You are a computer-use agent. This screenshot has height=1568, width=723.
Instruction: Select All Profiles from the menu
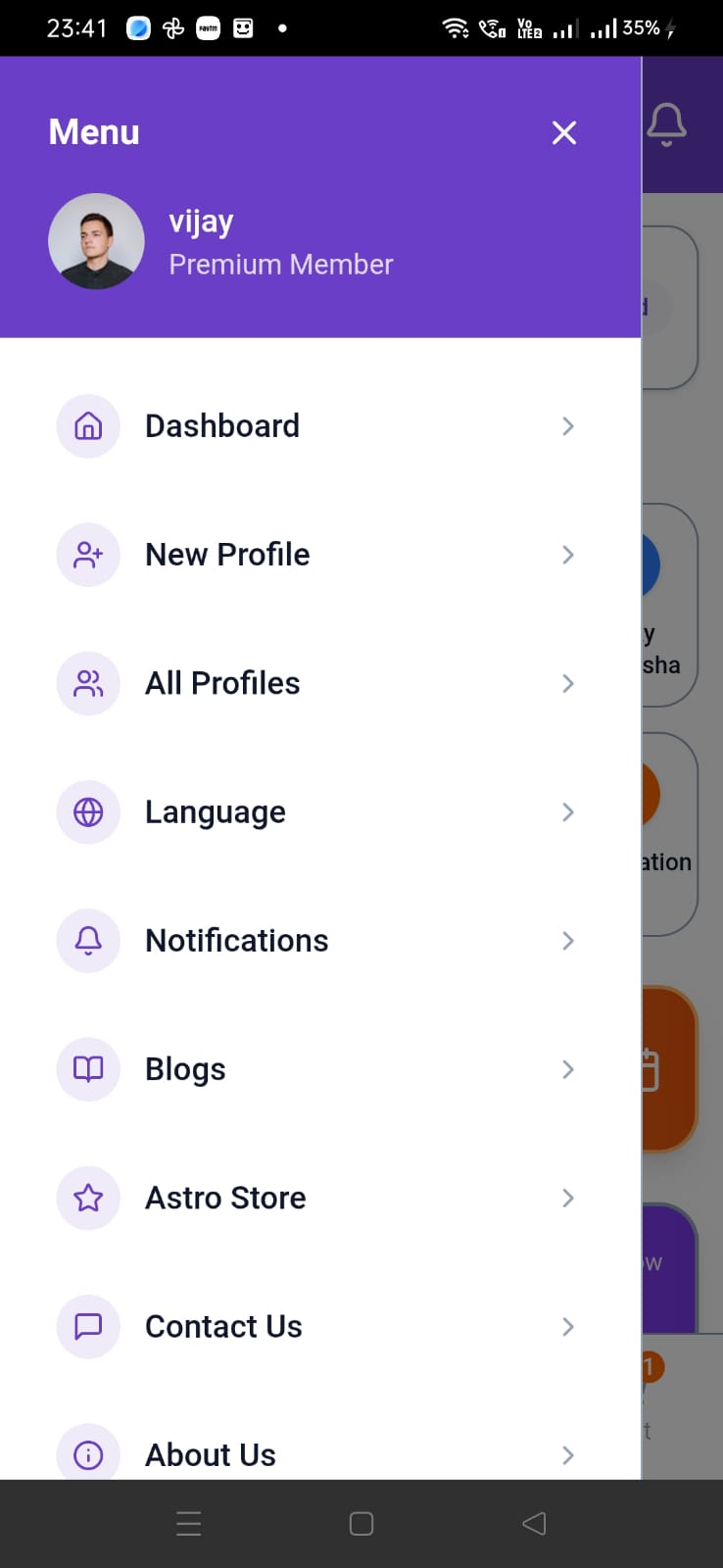[x=222, y=683]
